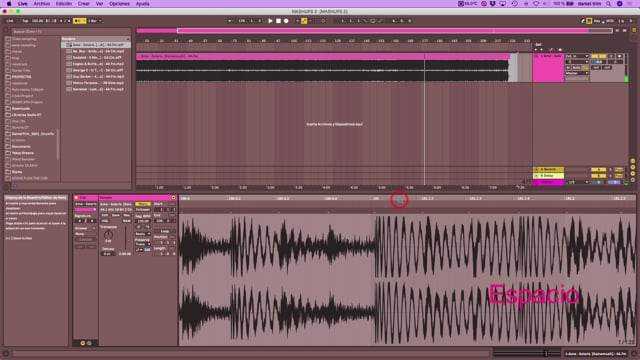Toggle the computer MIDI keyboard icon
Screen dimensions: 640x360
(x=589, y=21)
